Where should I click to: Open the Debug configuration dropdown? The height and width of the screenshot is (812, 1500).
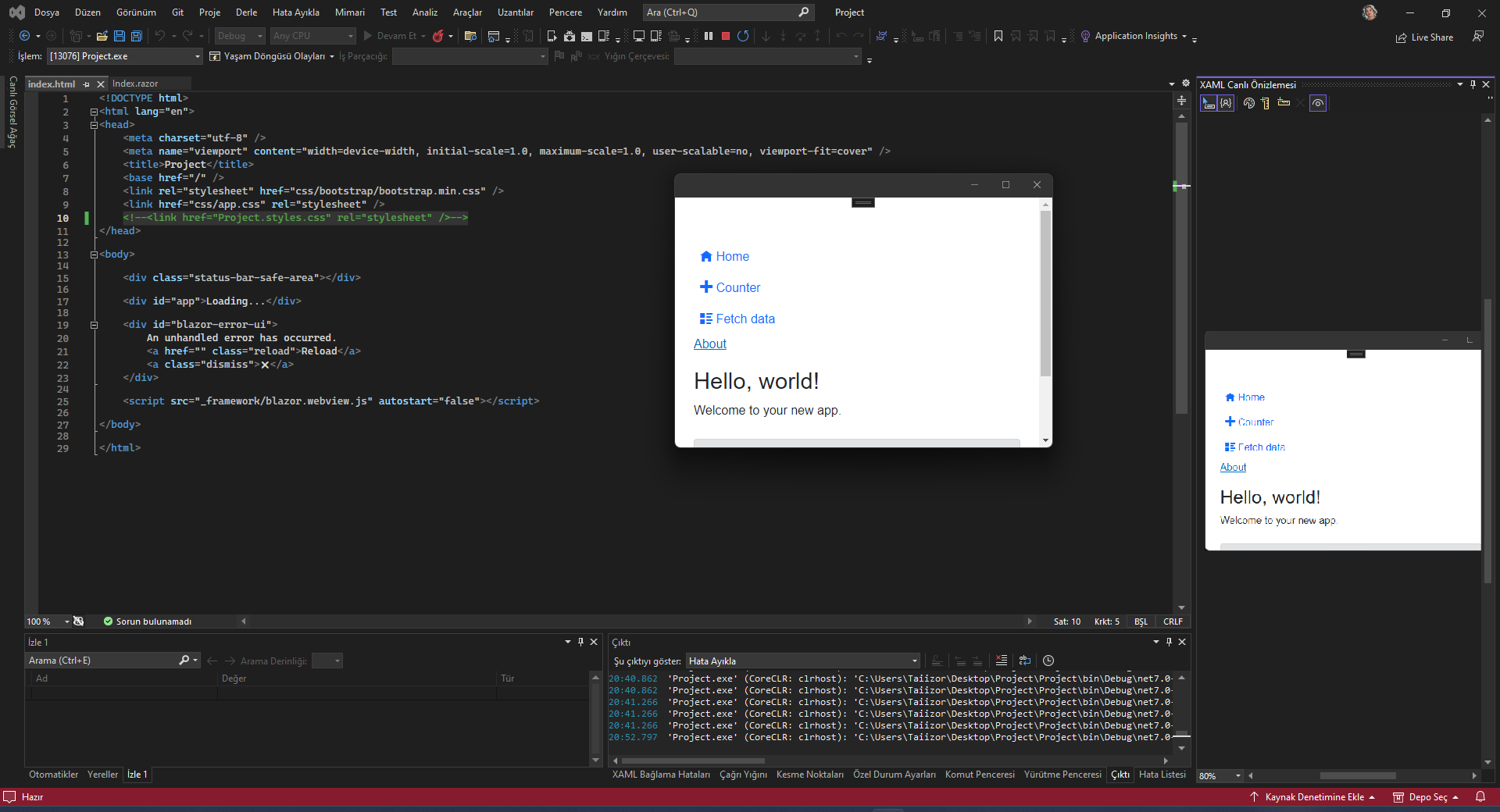pos(239,36)
